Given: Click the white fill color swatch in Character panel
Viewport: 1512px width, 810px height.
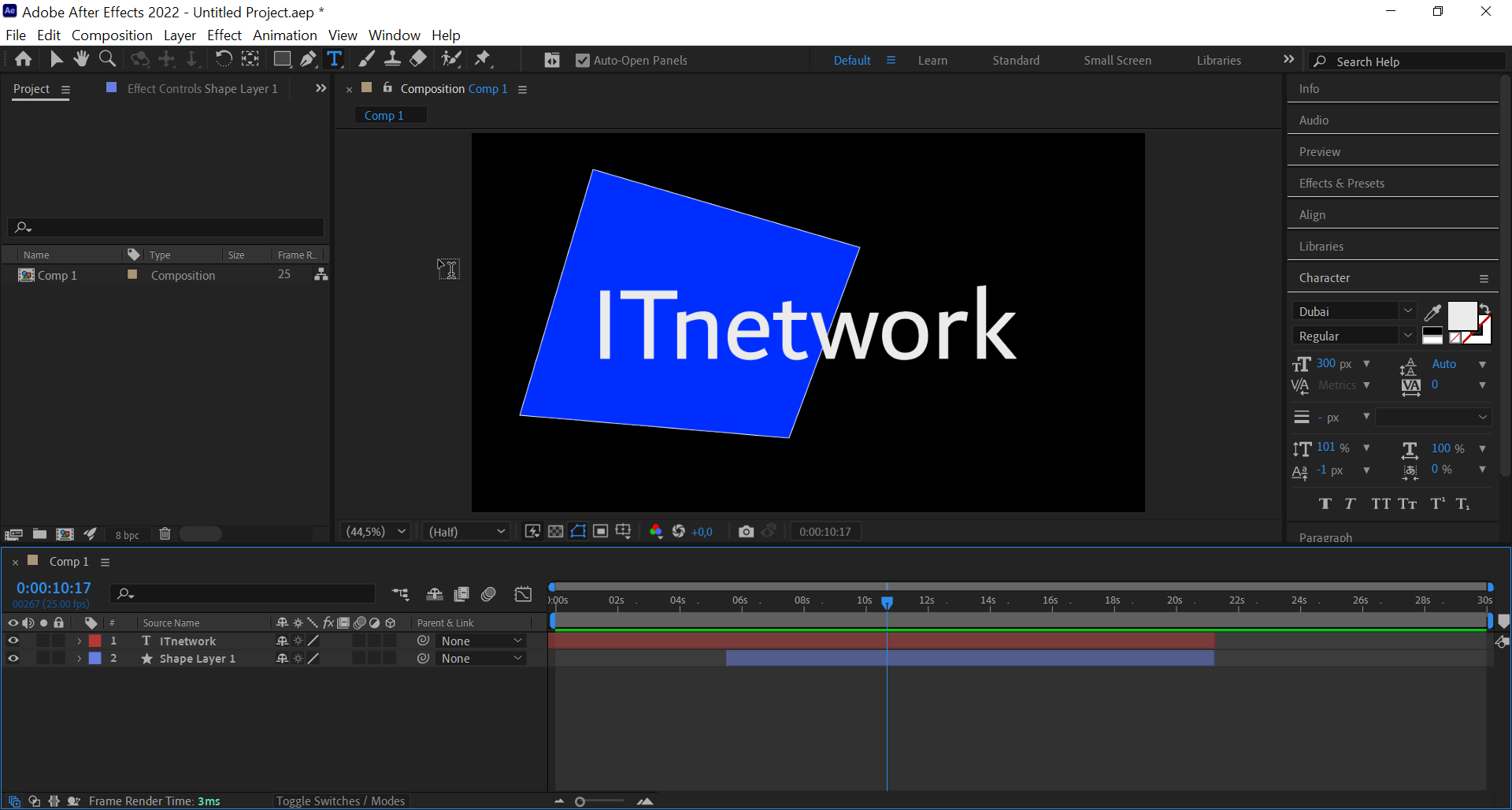Looking at the screenshot, I should (x=1462, y=317).
